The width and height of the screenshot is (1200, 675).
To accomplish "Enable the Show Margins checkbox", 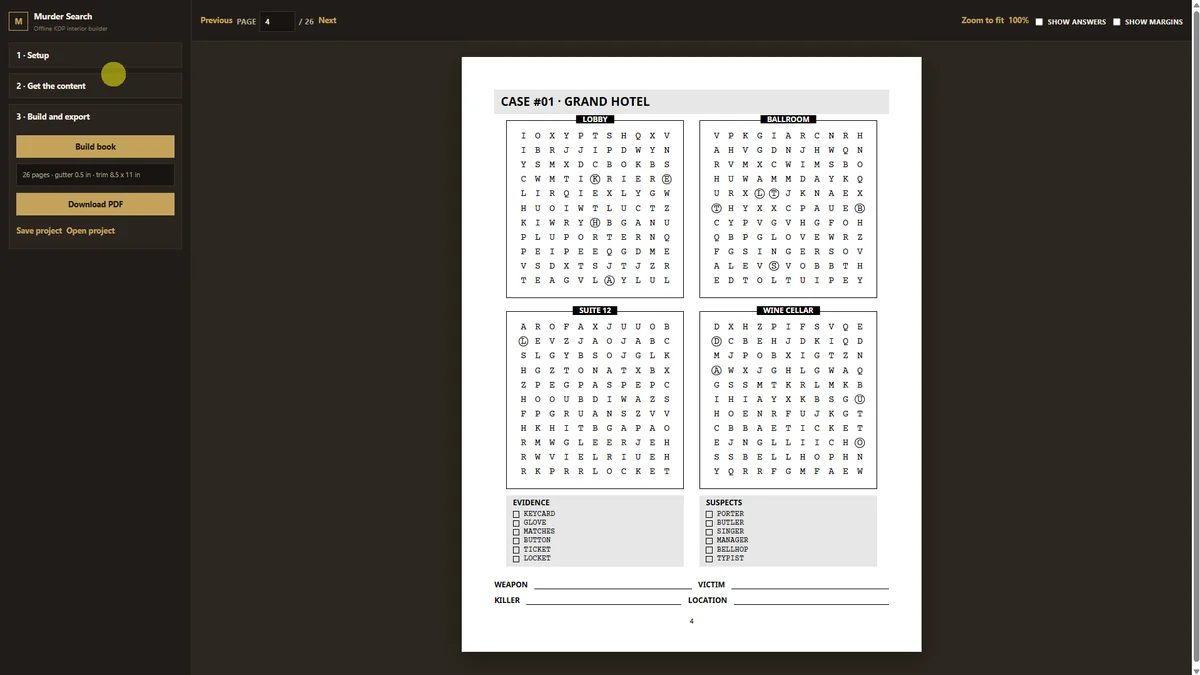I will [x=1117, y=22].
